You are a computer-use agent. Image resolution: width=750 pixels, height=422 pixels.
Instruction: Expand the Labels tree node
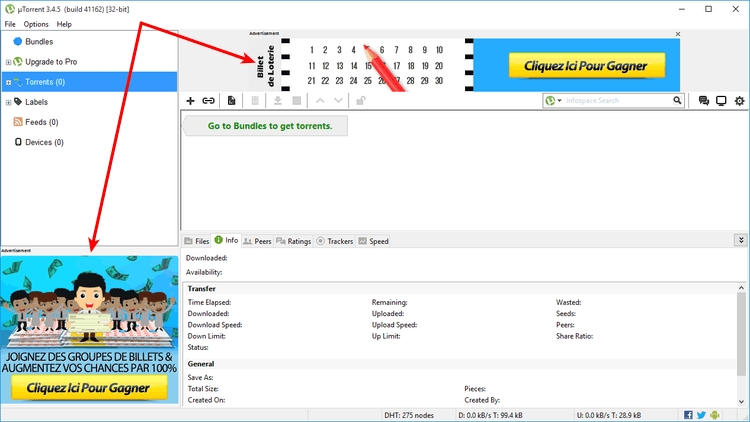click(x=8, y=102)
